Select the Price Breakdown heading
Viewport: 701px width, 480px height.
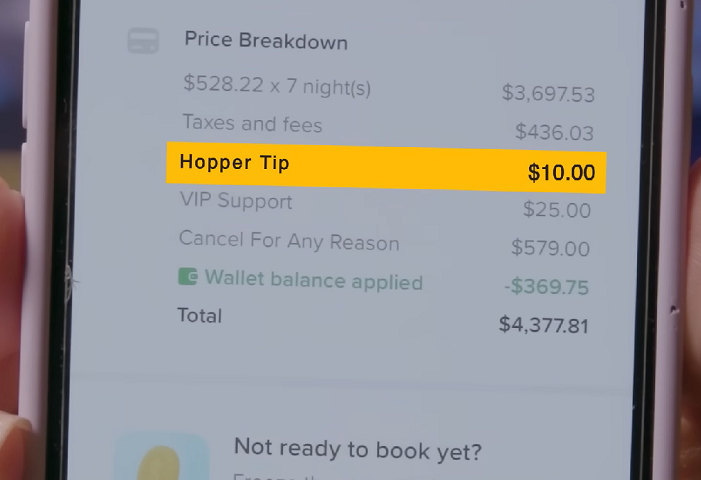(x=266, y=42)
